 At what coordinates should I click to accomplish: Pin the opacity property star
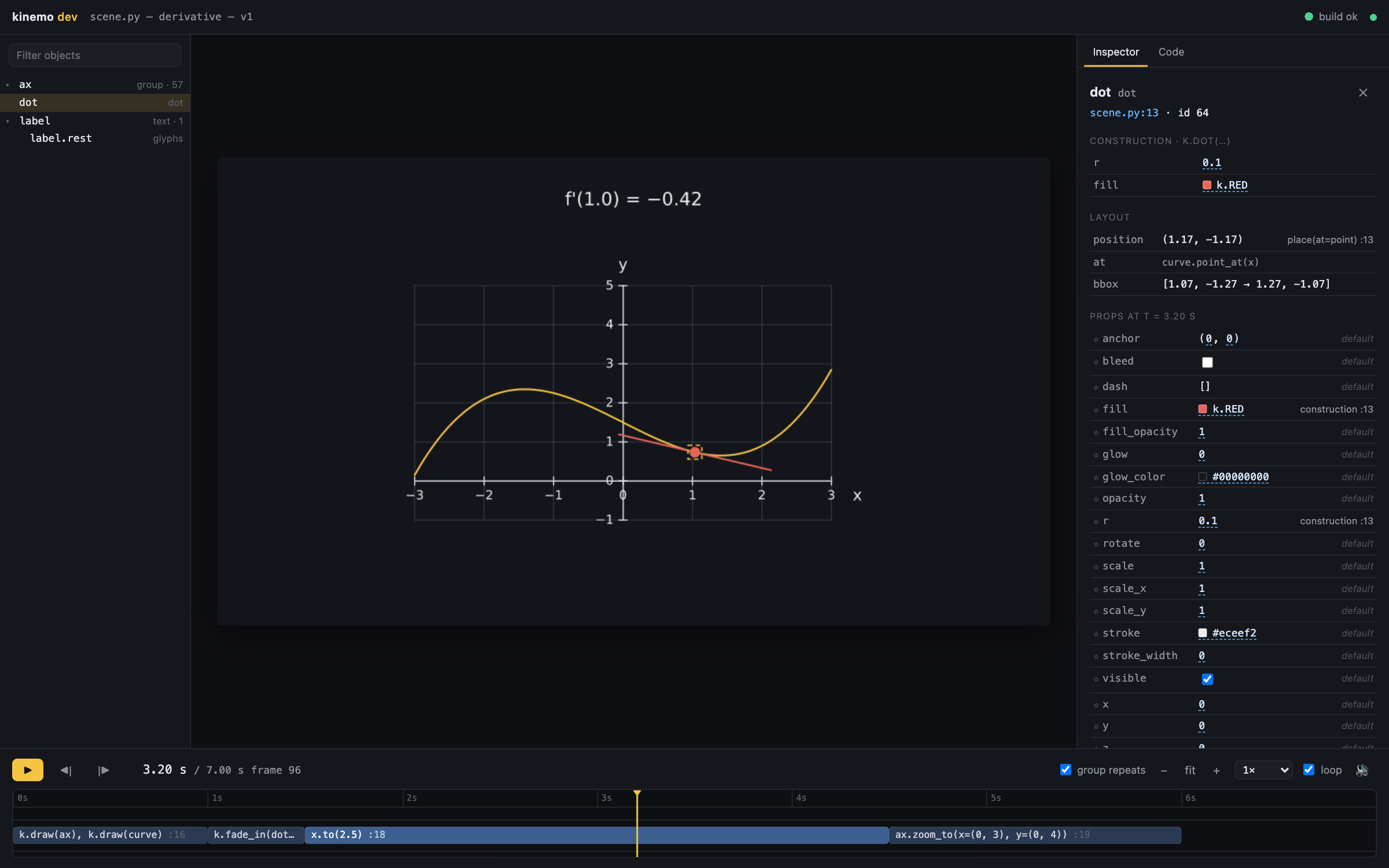1096,499
